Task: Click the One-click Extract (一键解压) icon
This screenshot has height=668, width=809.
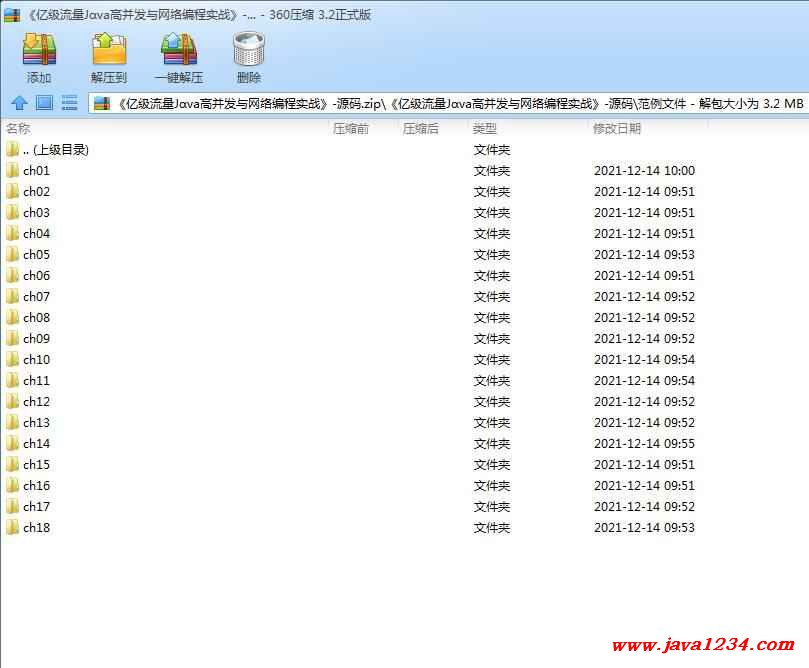Action: tap(178, 50)
